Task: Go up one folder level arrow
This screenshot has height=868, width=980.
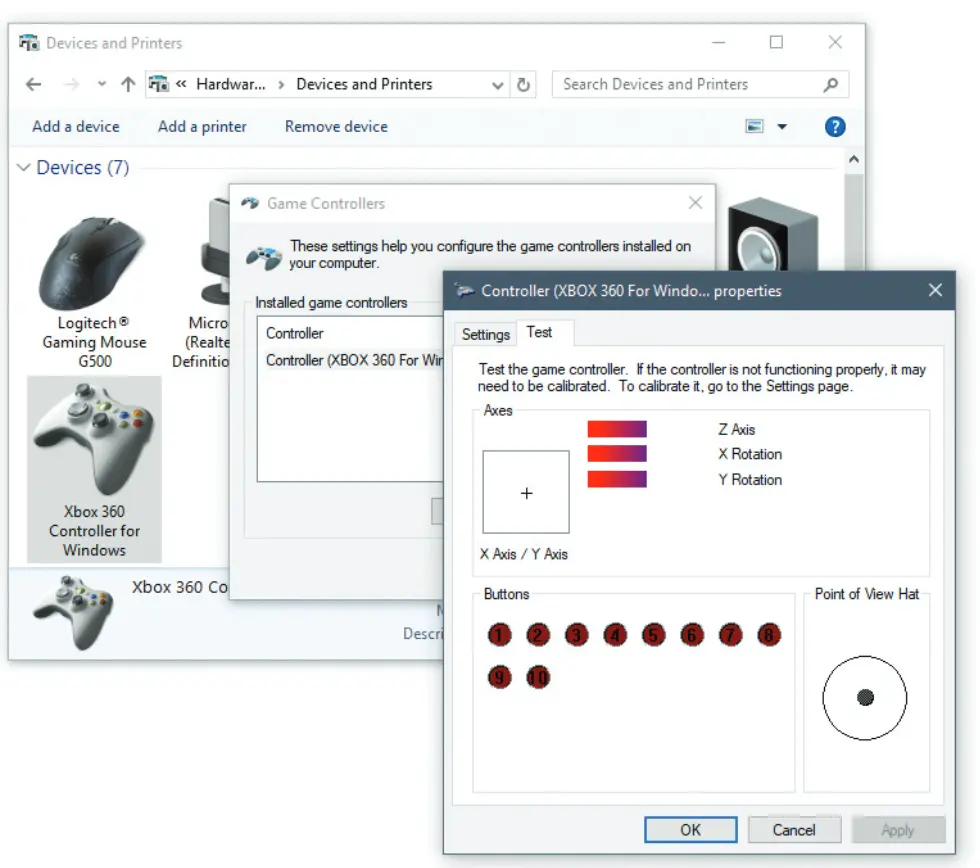Action: 128,85
